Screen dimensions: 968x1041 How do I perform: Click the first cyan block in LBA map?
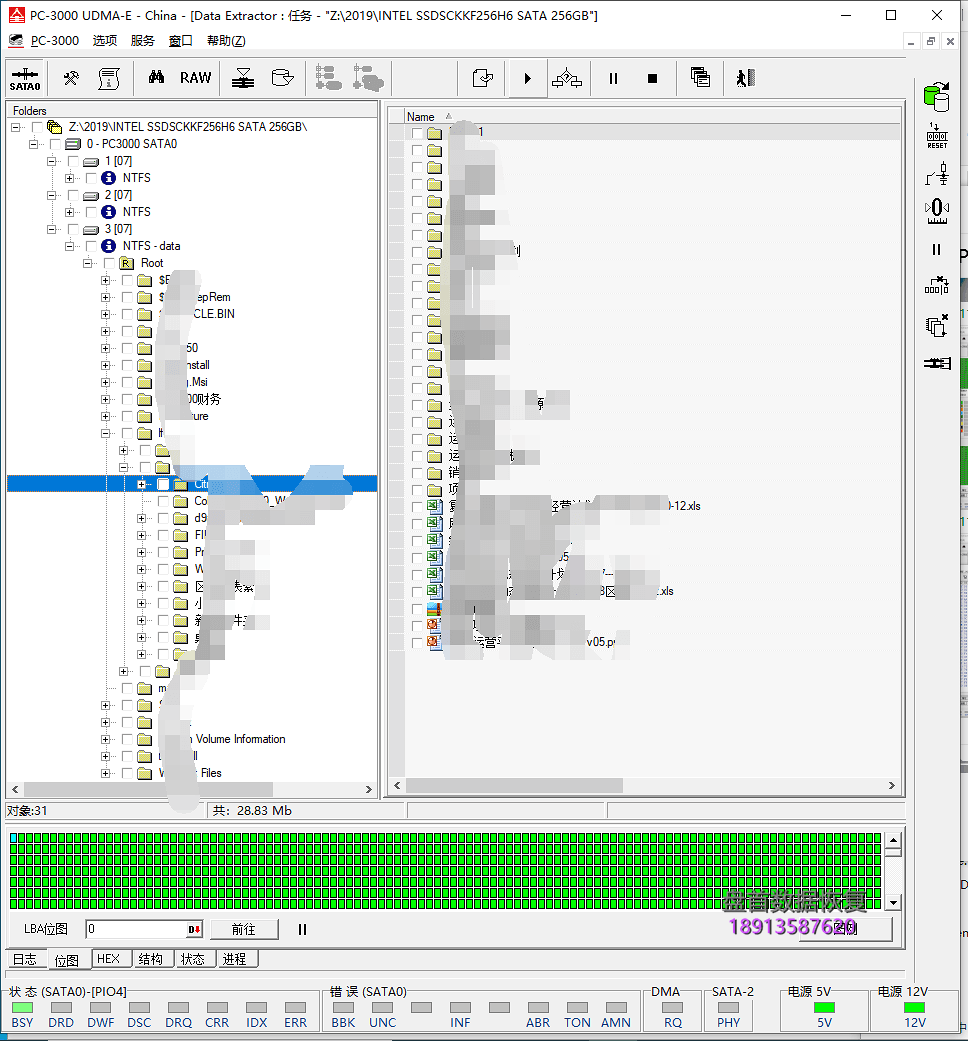coord(14,839)
